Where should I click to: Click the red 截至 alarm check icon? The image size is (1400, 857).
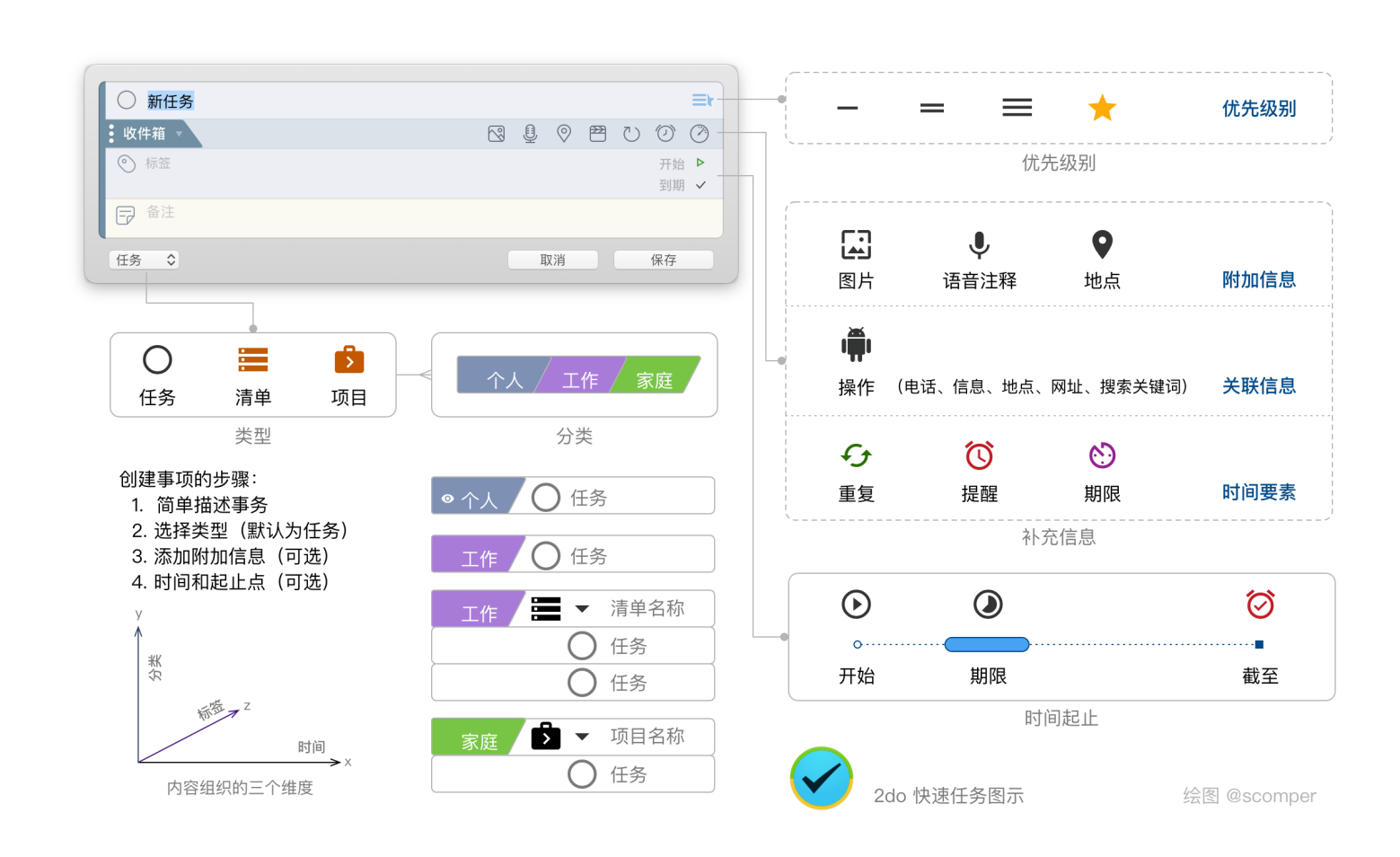click(x=1260, y=604)
